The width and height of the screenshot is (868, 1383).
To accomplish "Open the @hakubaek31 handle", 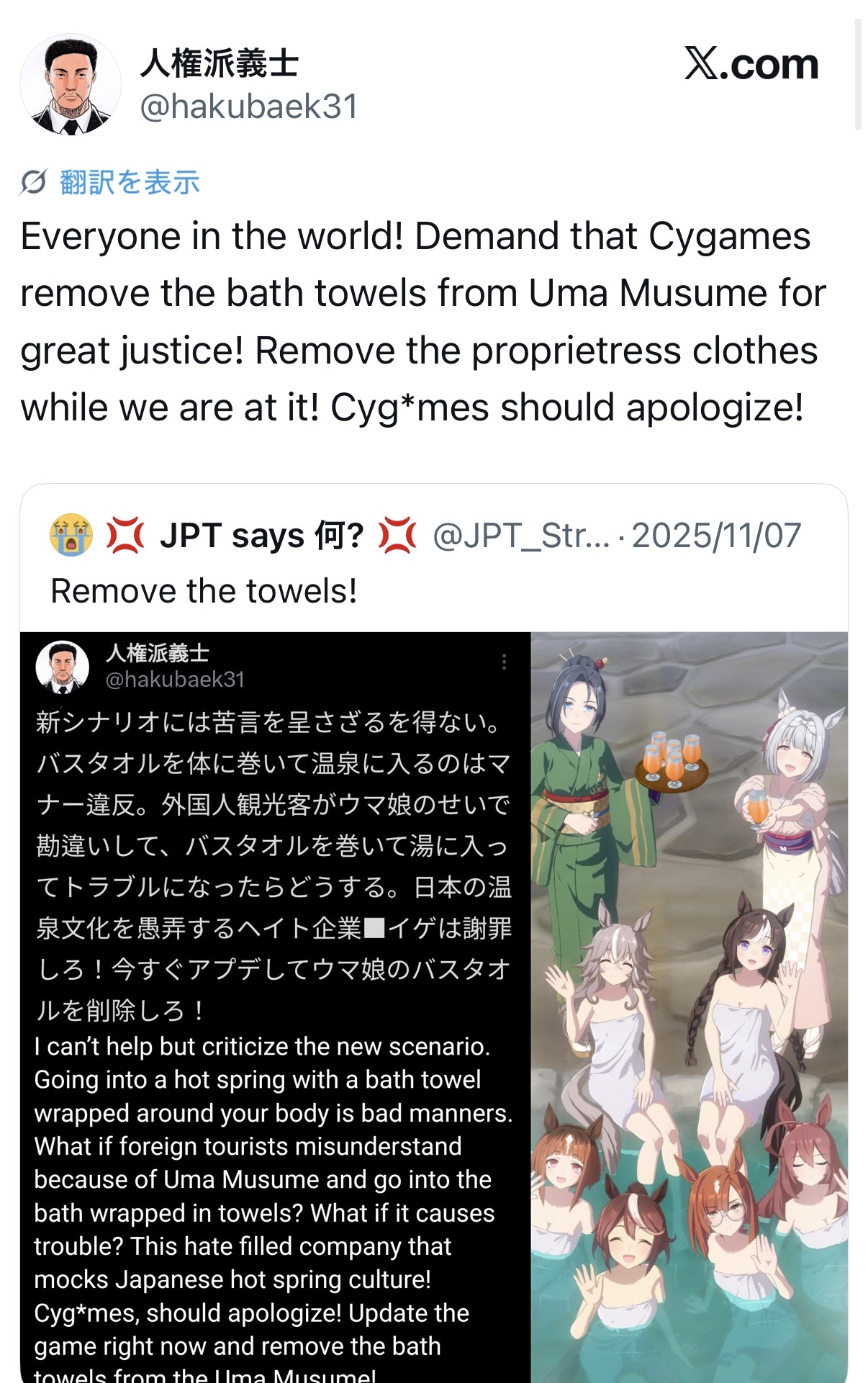I will (x=249, y=107).
